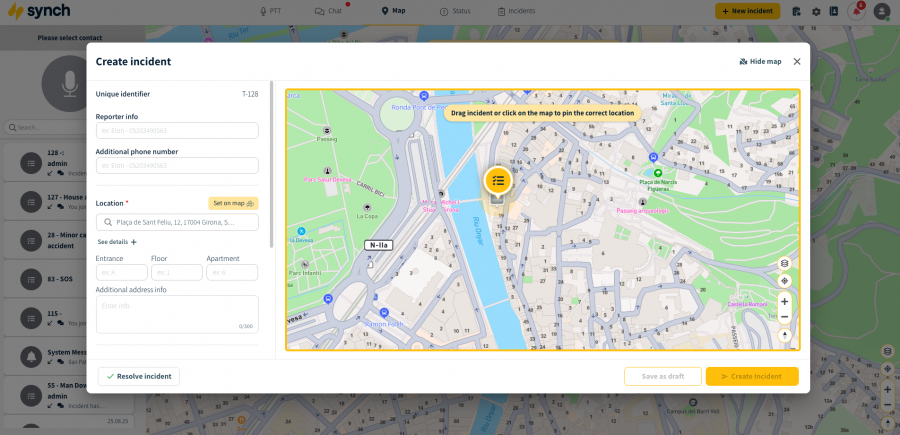Click the Reporter info input field
The height and width of the screenshot is (435, 900).
click(x=177, y=131)
